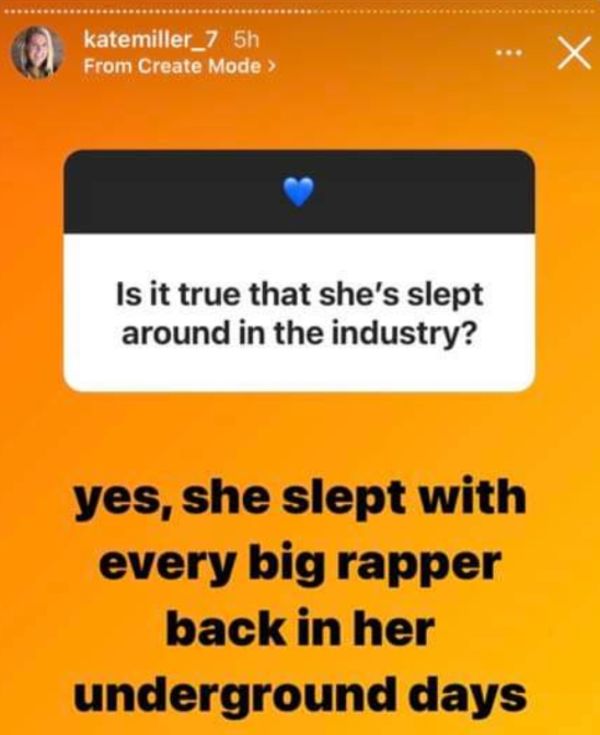Tap the katemiller_7 username

point(150,41)
